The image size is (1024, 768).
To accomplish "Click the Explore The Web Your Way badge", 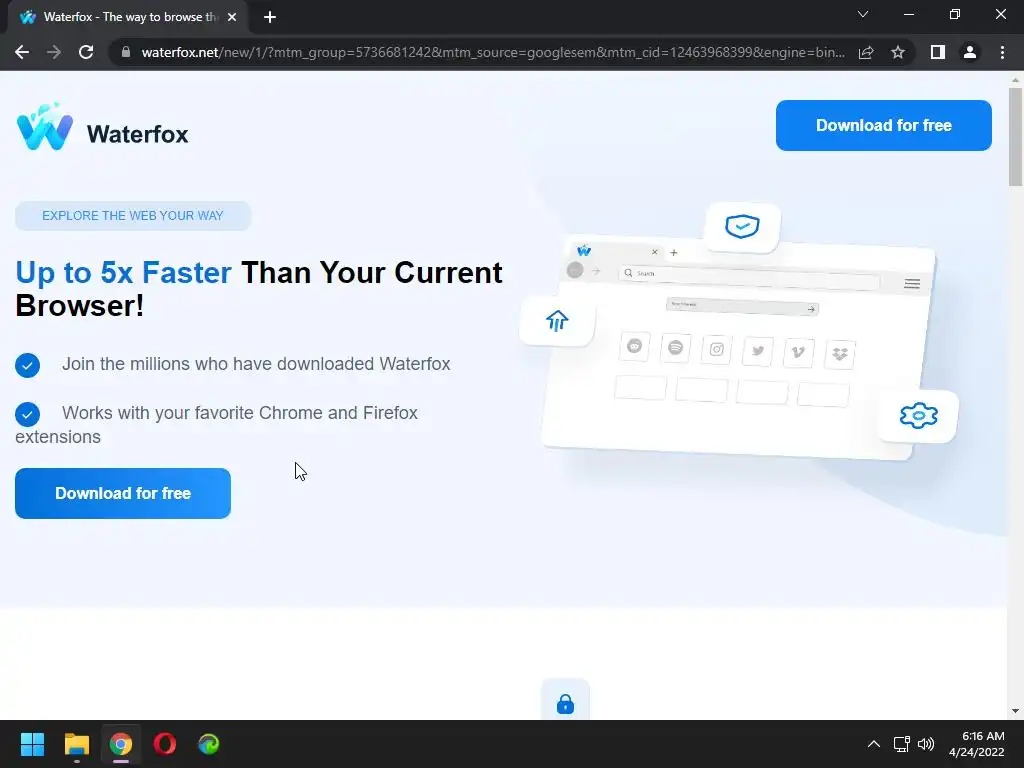I will pyautogui.click(x=133, y=216).
